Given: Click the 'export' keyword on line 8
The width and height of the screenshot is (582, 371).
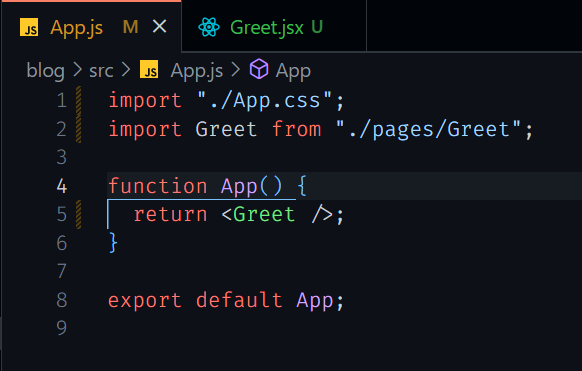Looking at the screenshot, I should [145, 301].
